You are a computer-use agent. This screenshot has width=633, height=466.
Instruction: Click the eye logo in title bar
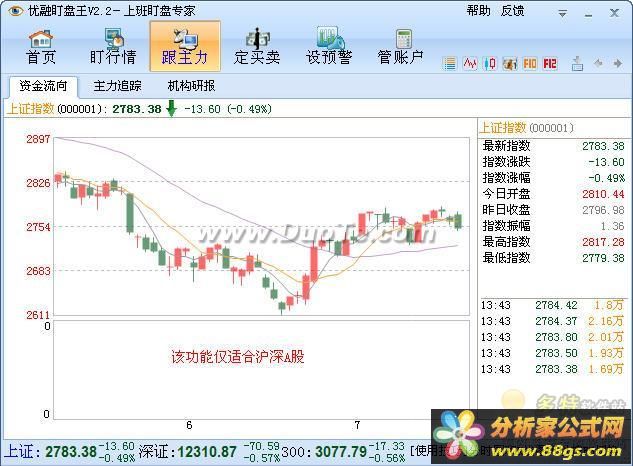click(x=15, y=11)
